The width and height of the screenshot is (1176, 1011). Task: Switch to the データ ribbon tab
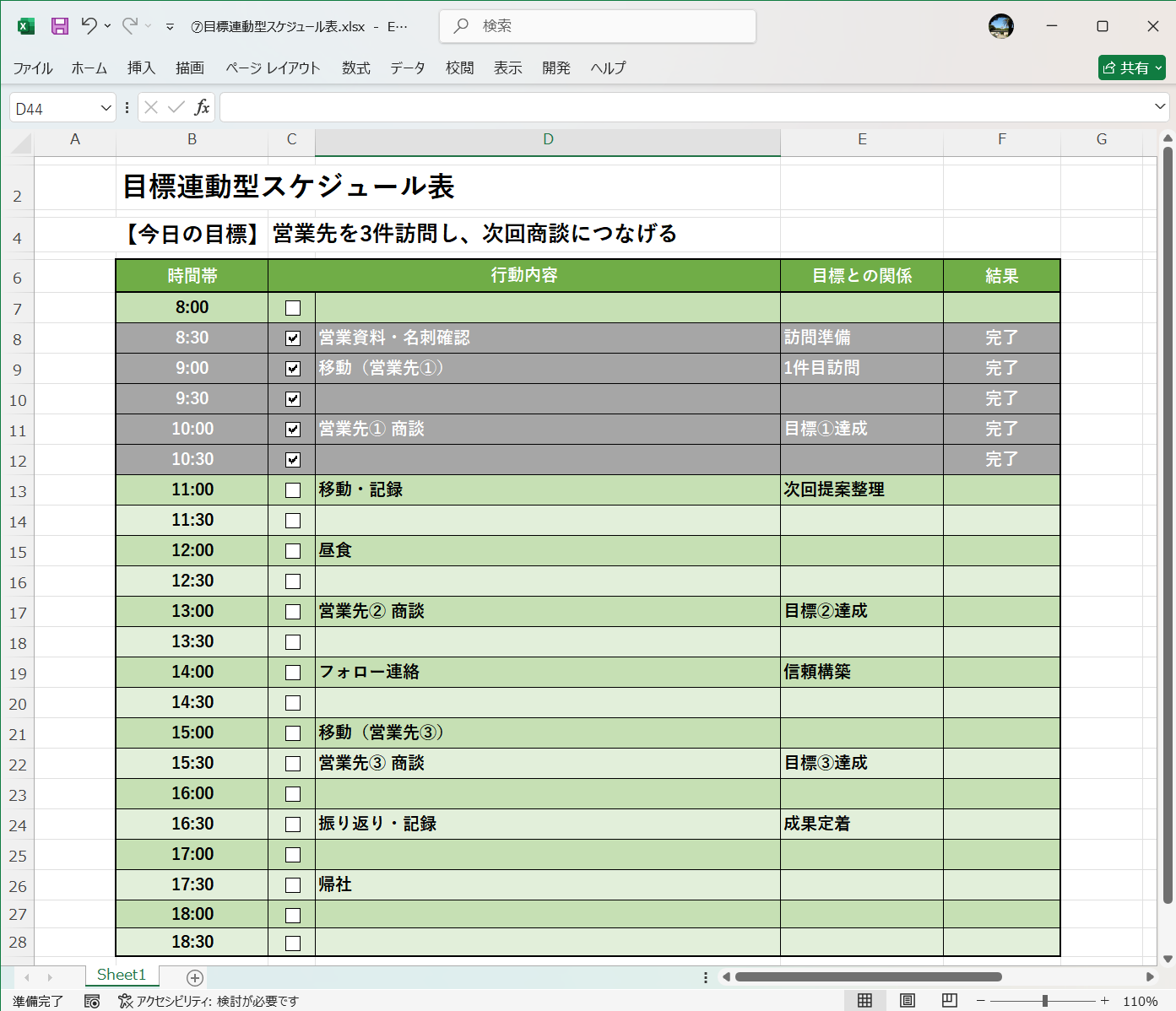pos(408,68)
